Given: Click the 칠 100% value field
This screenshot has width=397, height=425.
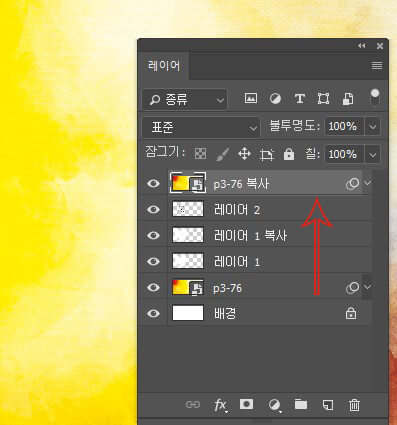Looking at the screenshot, I should (344, 154).
